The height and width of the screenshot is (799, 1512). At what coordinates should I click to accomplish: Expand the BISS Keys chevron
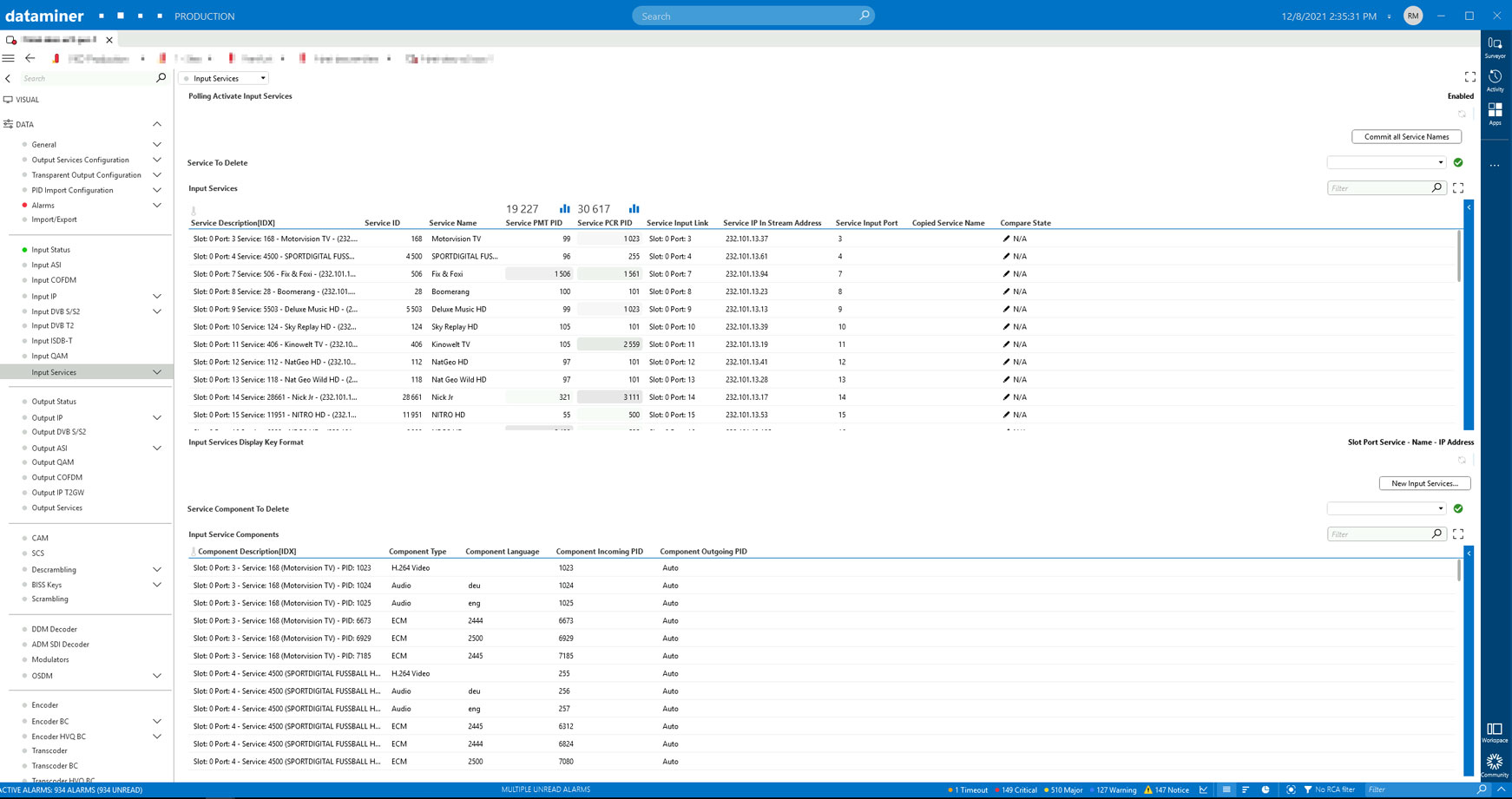tap(157, 585)
